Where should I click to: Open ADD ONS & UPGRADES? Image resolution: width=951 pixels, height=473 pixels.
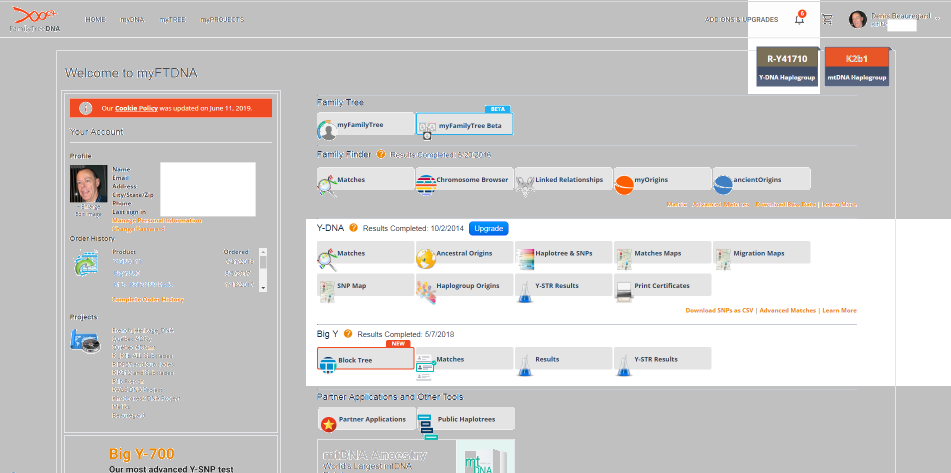click(x=741, y=19)
